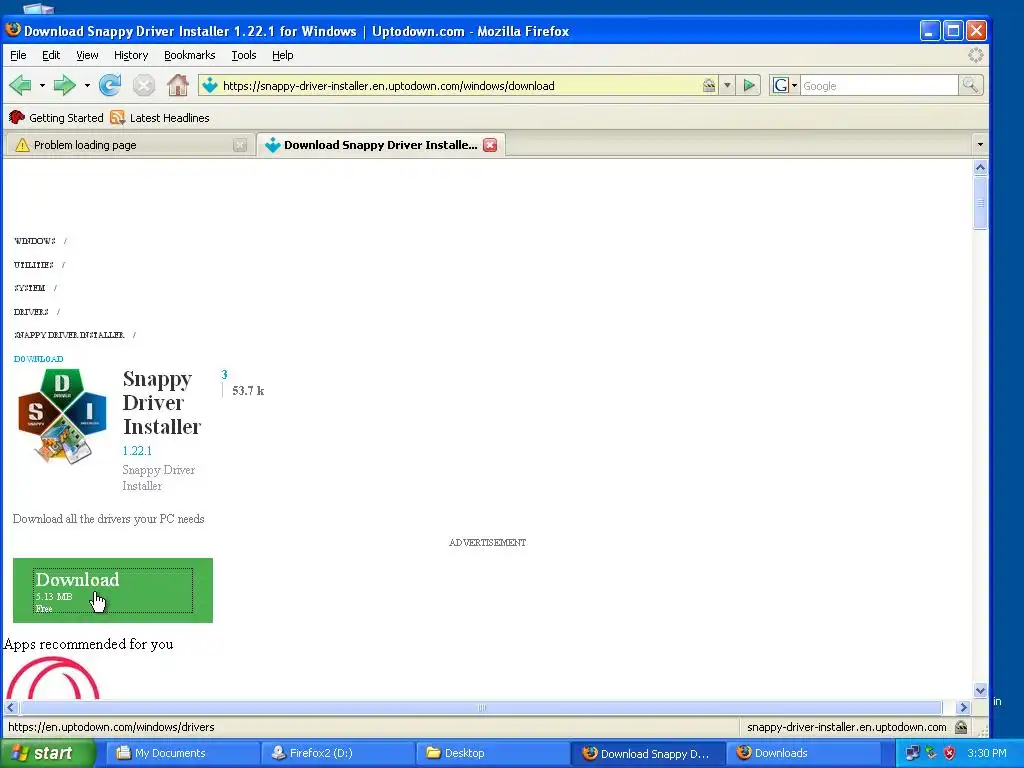Click inside the Google search box
Image resolution: width=1024 pixels, height=768 pixels.
[878, 86]
